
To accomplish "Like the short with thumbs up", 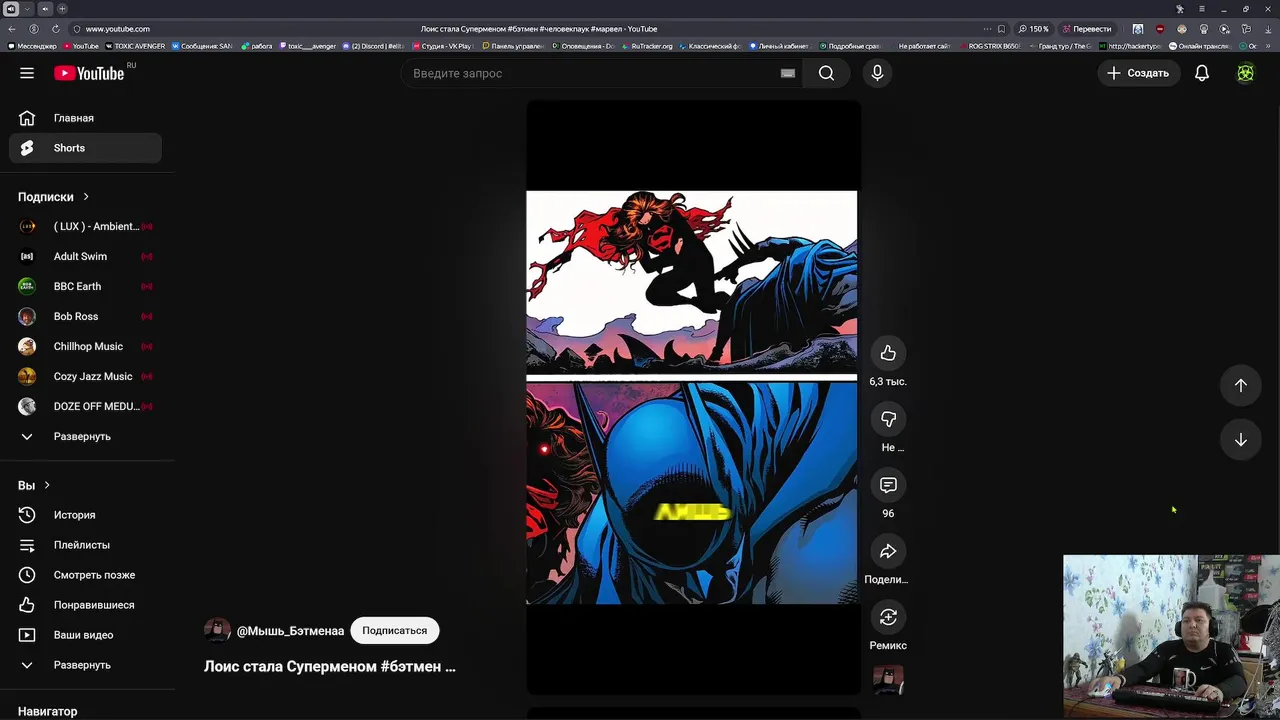I will pyautogui.click(x=888, y=353).
